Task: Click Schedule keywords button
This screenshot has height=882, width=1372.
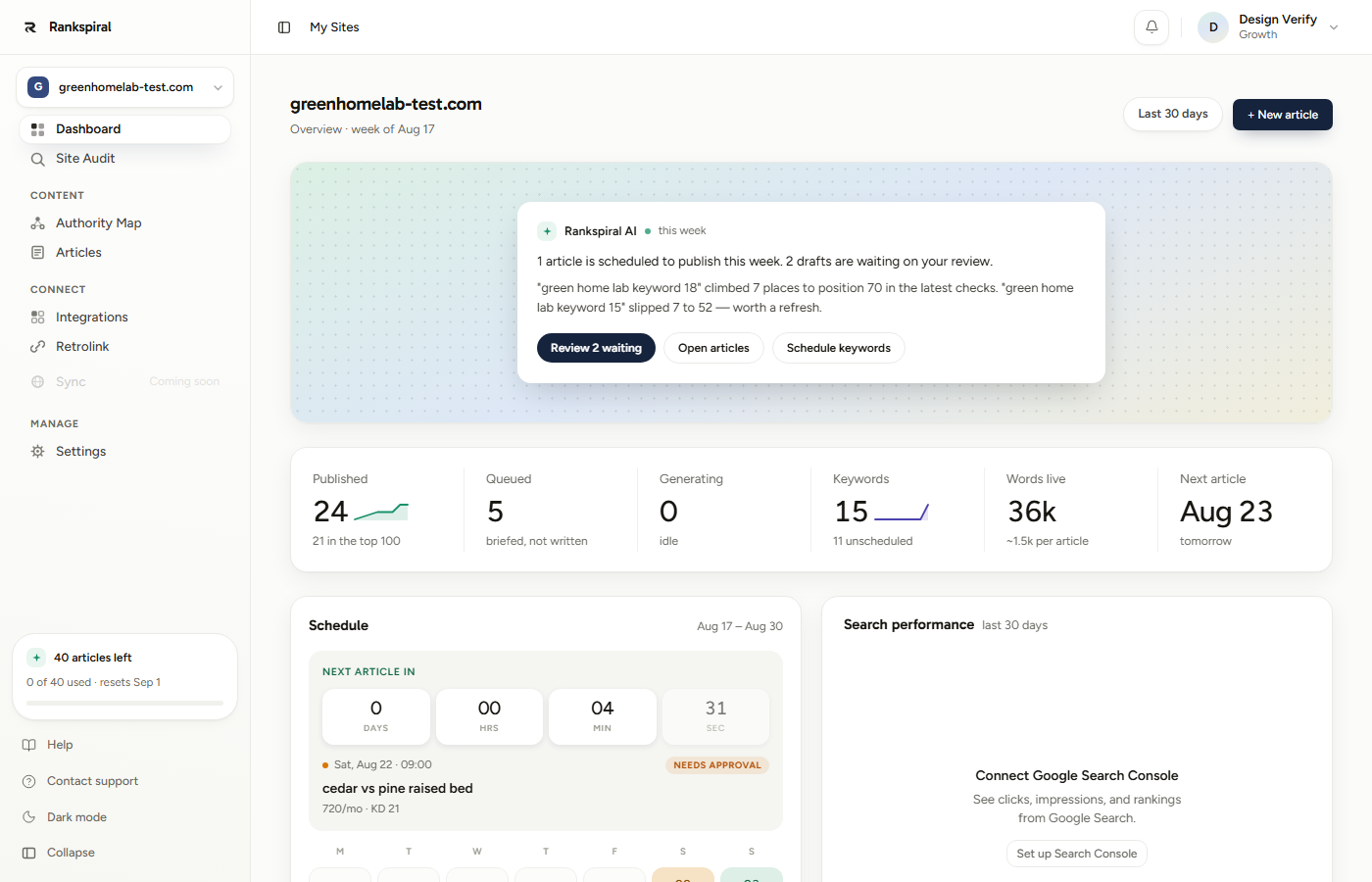Action: (838, 348)
